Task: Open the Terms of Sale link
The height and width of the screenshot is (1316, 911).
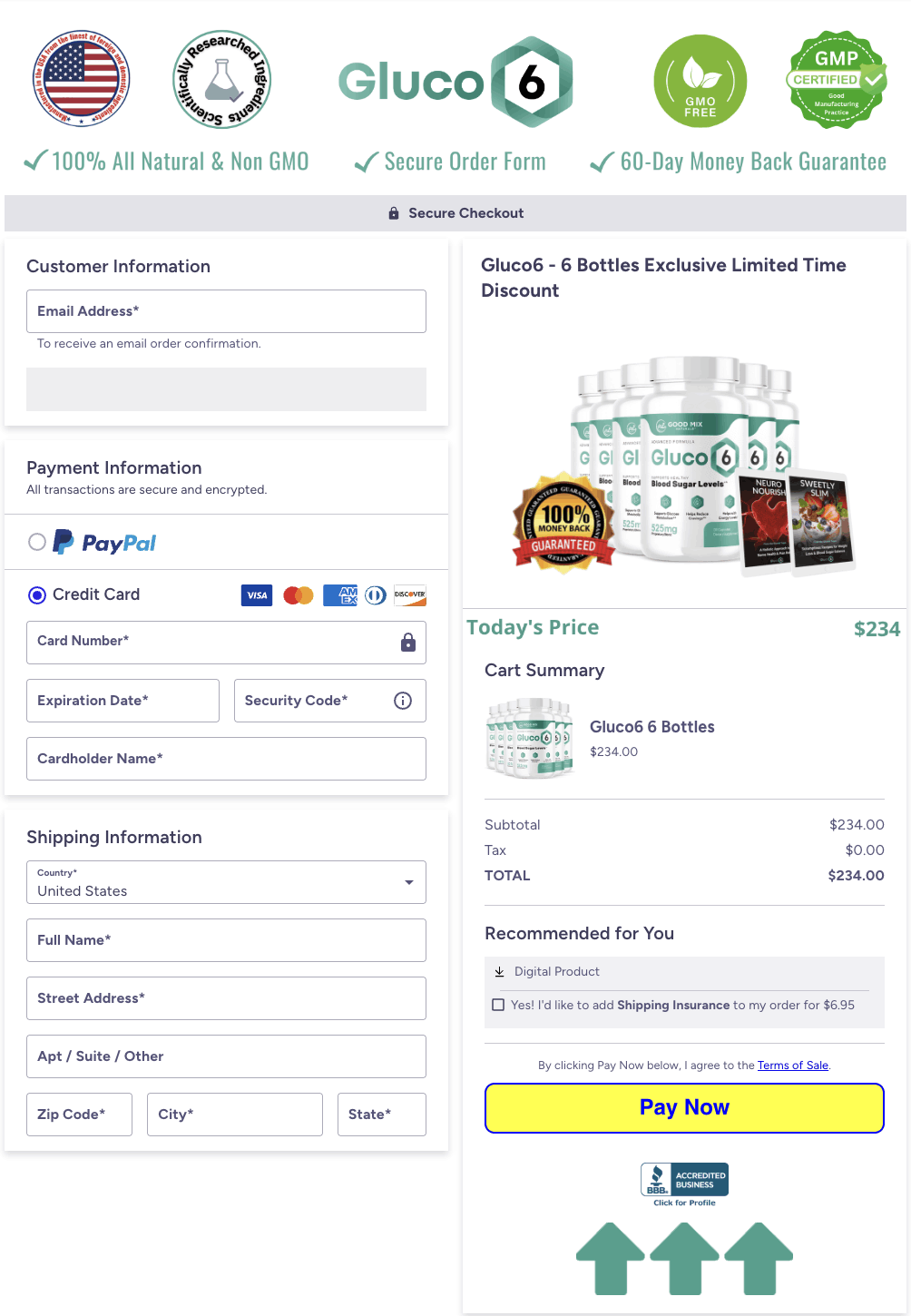Action: click(792, 1065)
